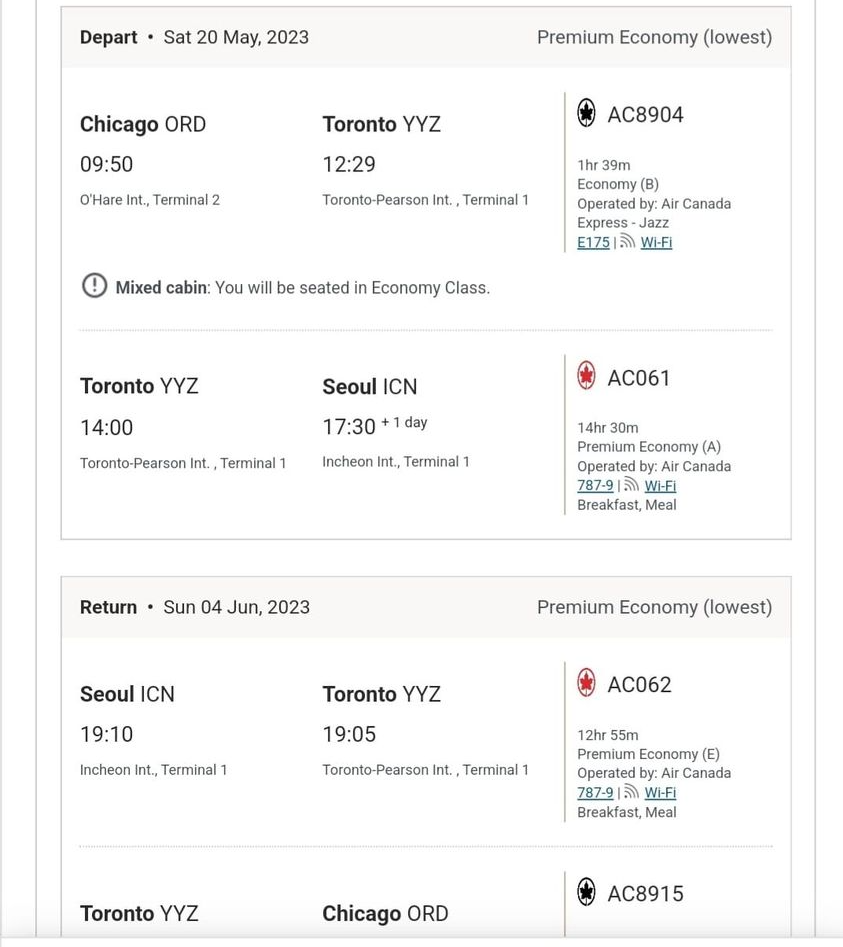The height and width of the screenshot is (947, 843).
Task: Click the Mixed cabin warning exclamation icon
Action: tap(94, 286)
